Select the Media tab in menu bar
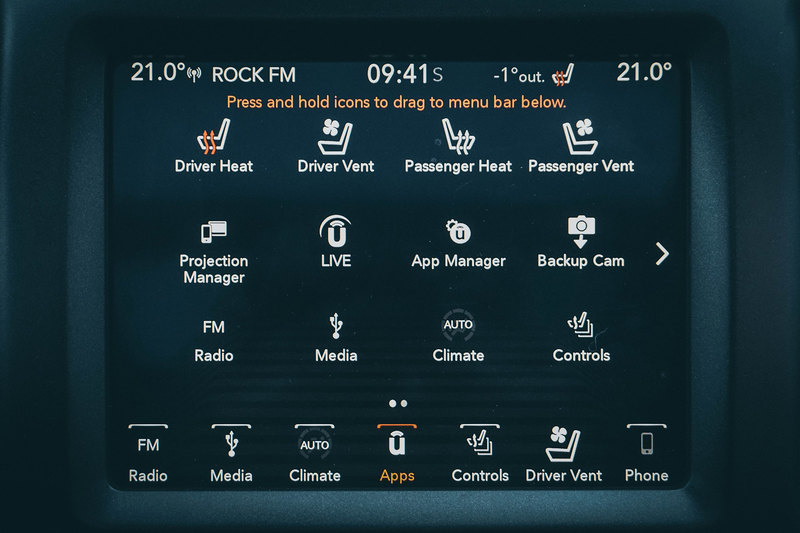This screenshot has width=800, height=533. 231,455
